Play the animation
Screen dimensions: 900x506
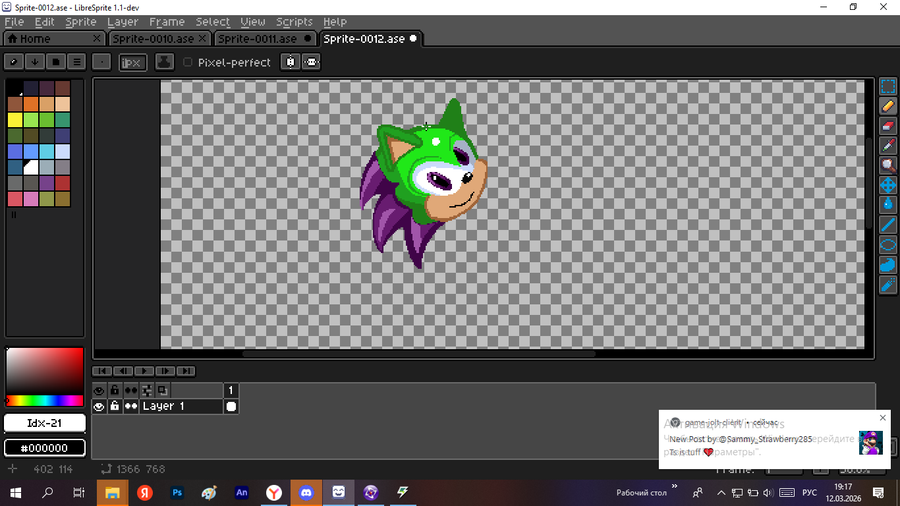[x=144, y=371]
